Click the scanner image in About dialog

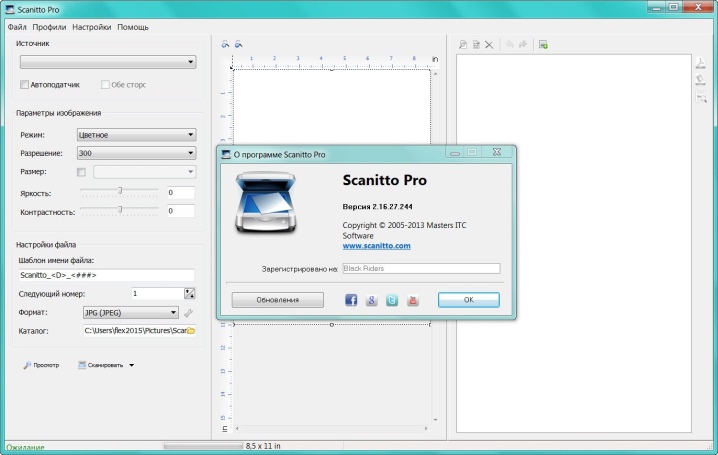point(266,202)
